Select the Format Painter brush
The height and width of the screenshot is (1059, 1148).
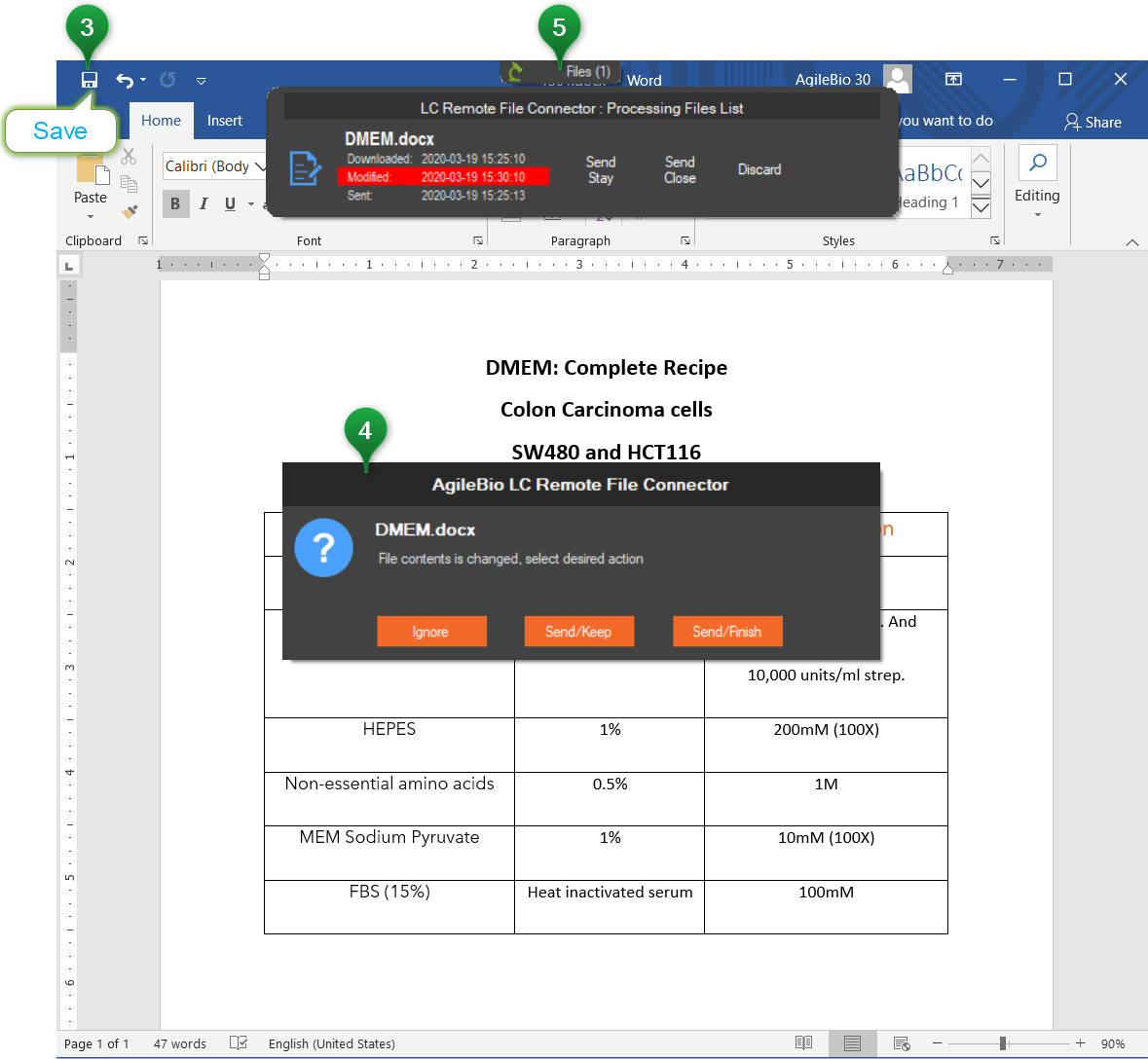click(130, 211)
